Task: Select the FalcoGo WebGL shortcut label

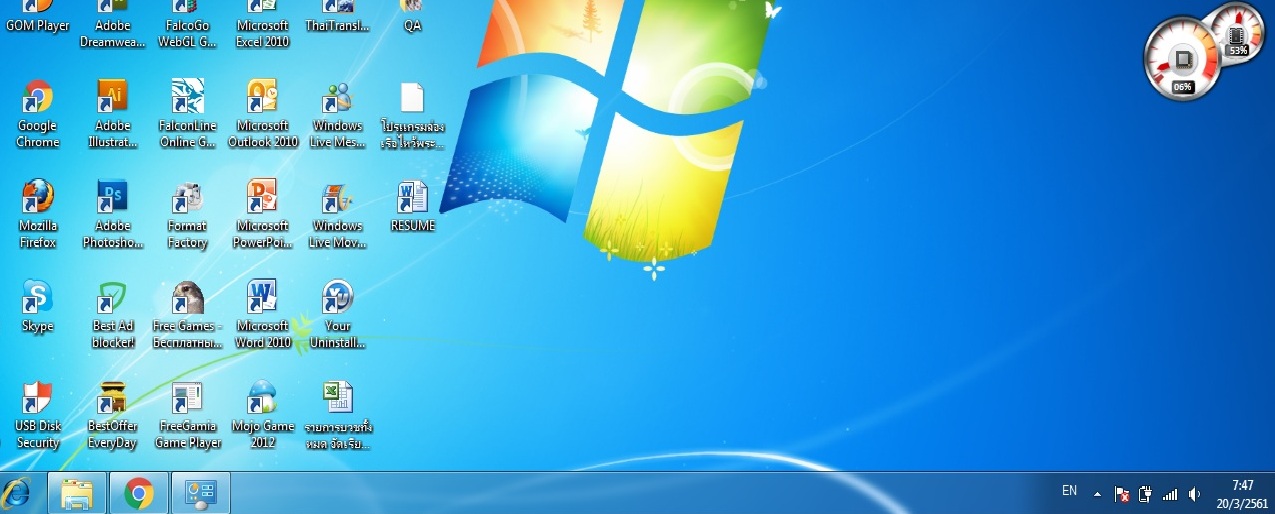Action: 187,34
